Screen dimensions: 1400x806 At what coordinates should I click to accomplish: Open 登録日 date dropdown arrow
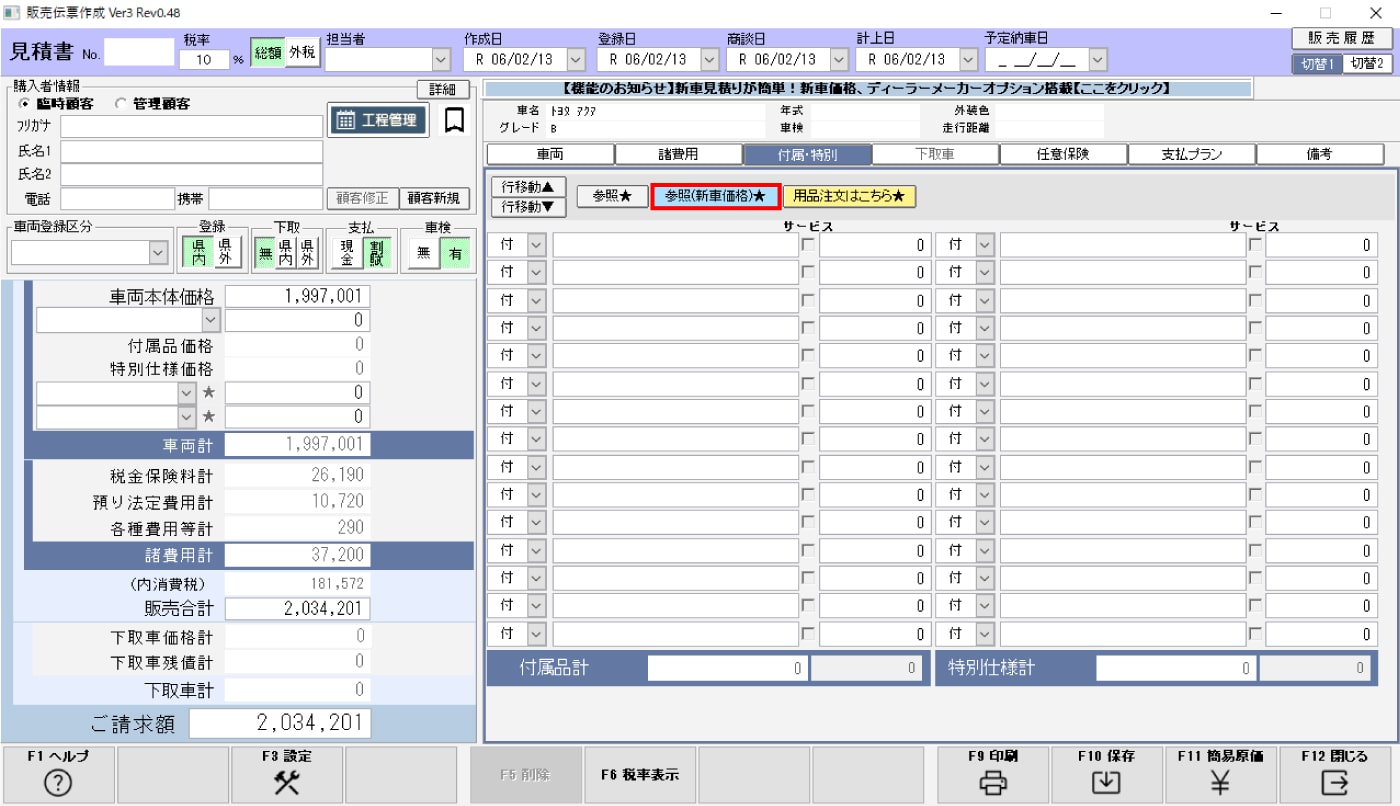coord(709,59)
